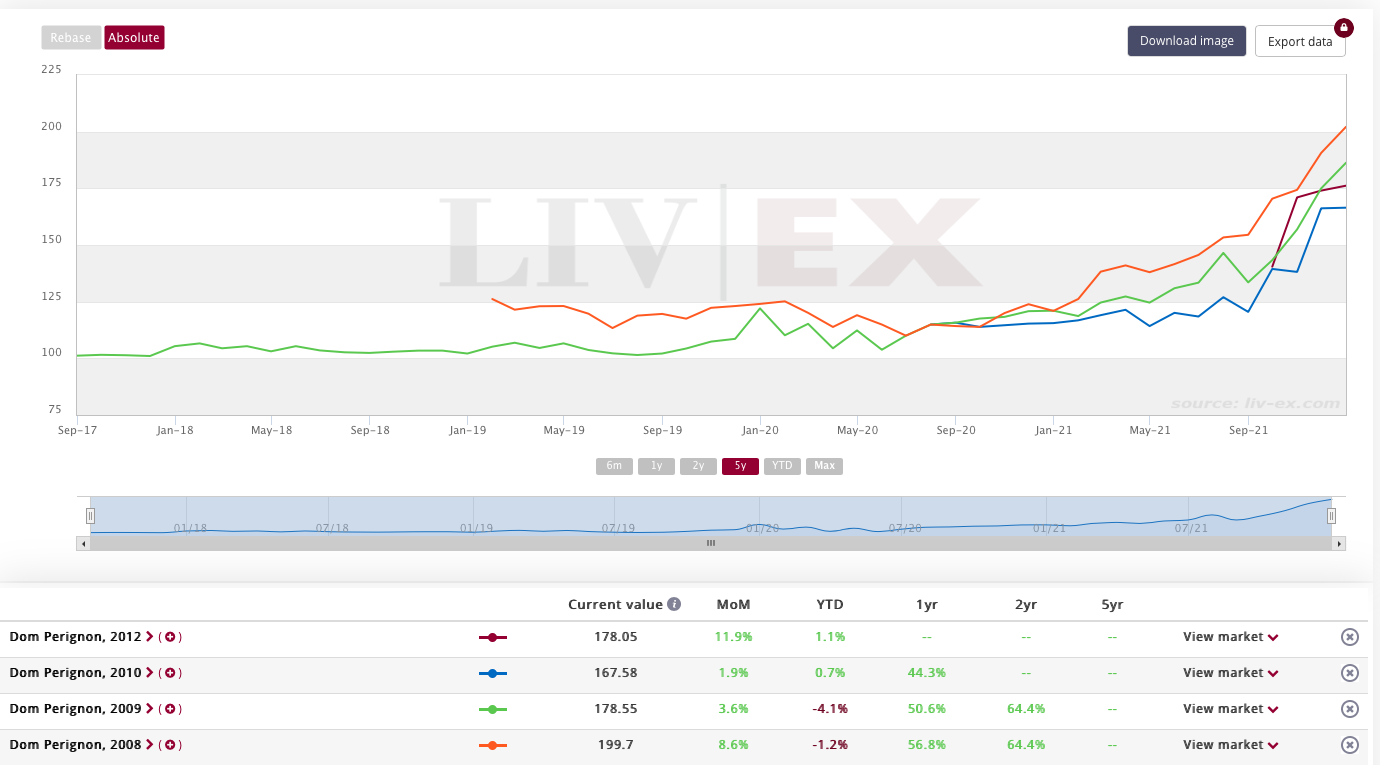Switch chart to Rebase mode
The width and height of the screenshot is (1380, 765).
tap(71, 38)
